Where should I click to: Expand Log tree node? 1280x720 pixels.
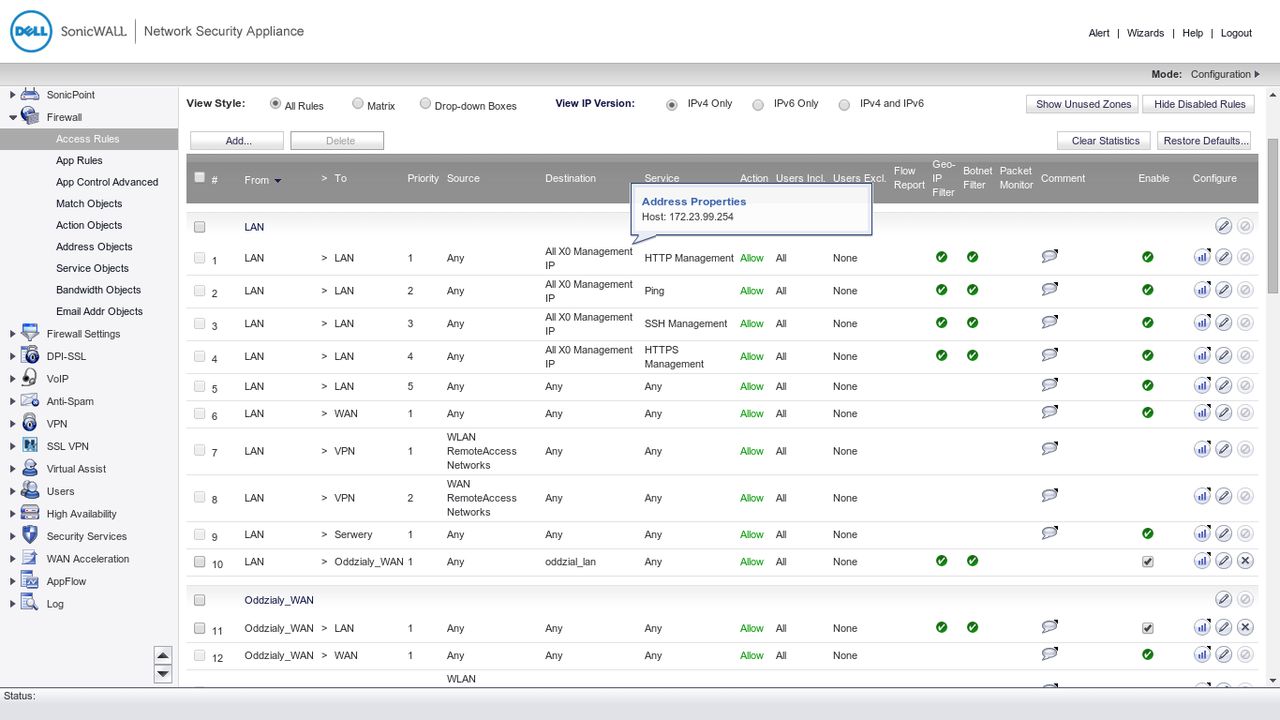click(x=13, y=604)
